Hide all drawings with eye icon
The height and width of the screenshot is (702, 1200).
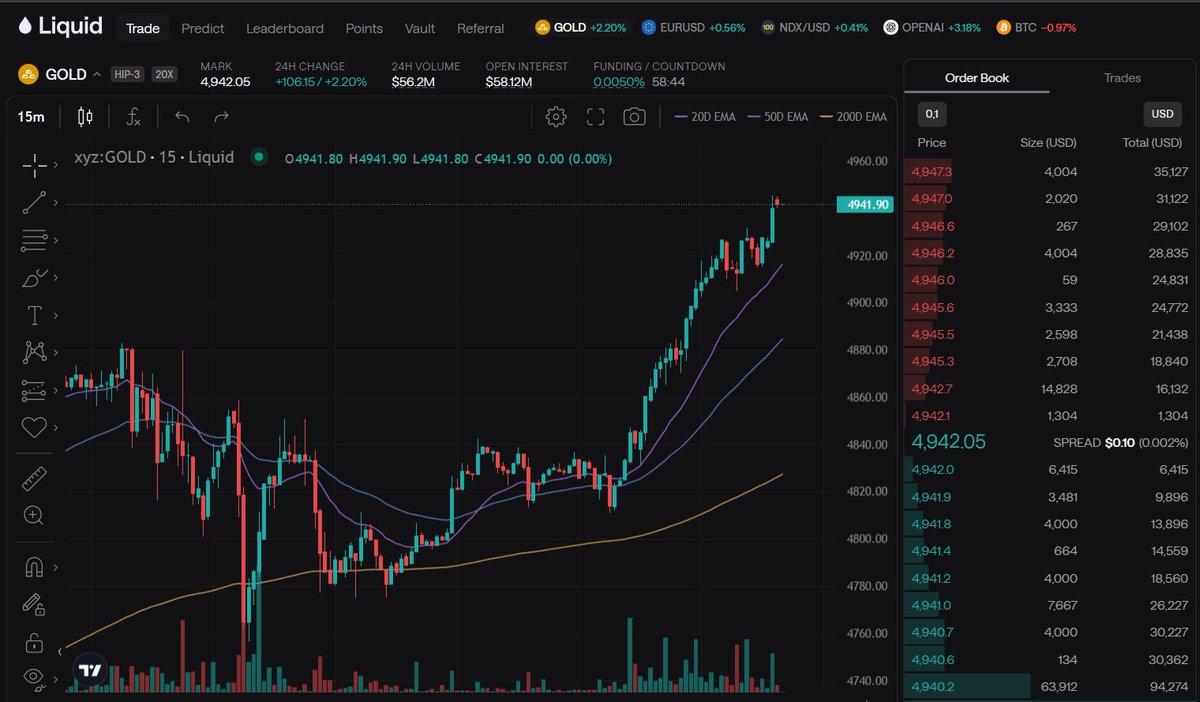click(34, 678)
